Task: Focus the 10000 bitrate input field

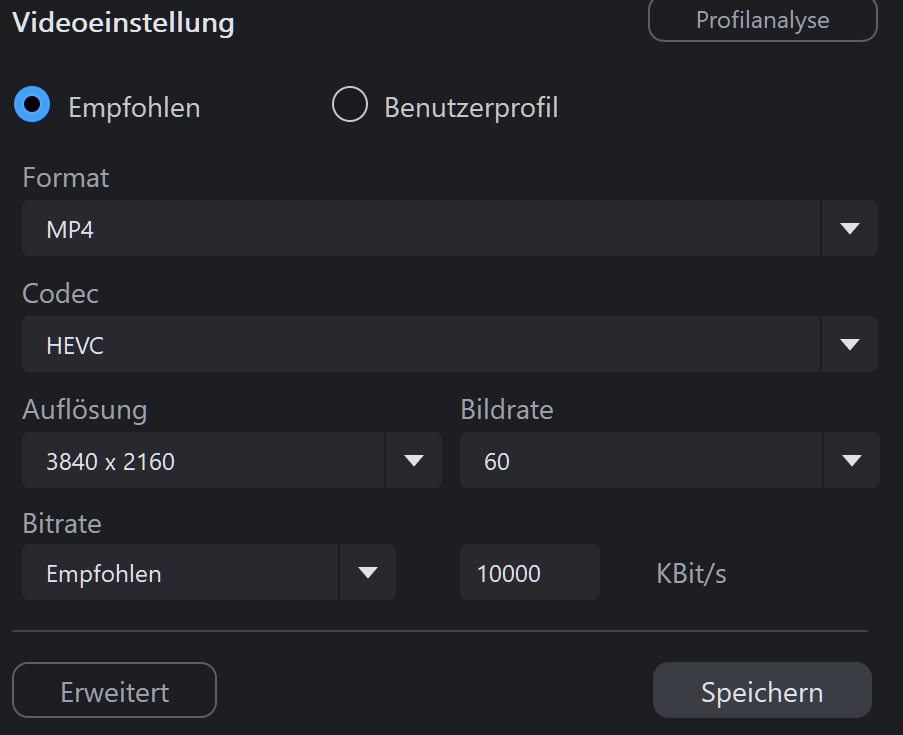Action: point(529,573)
